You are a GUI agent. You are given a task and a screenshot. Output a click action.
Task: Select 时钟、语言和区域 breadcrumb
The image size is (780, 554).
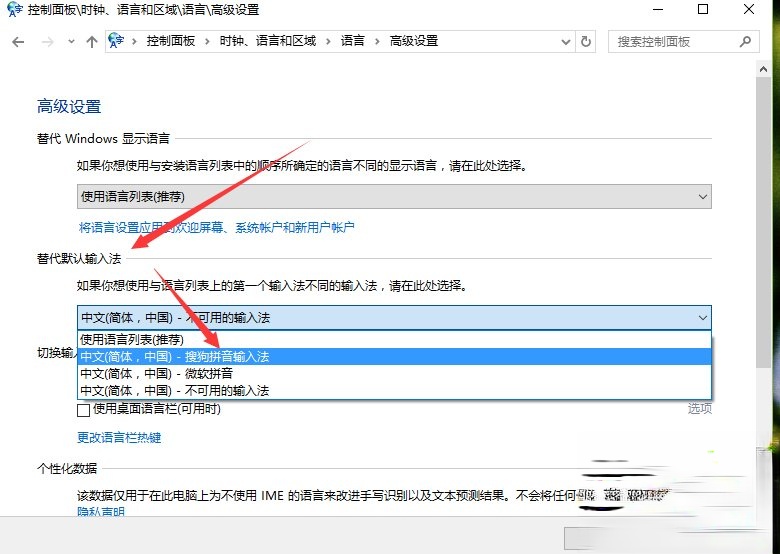(x=268, y=41)
